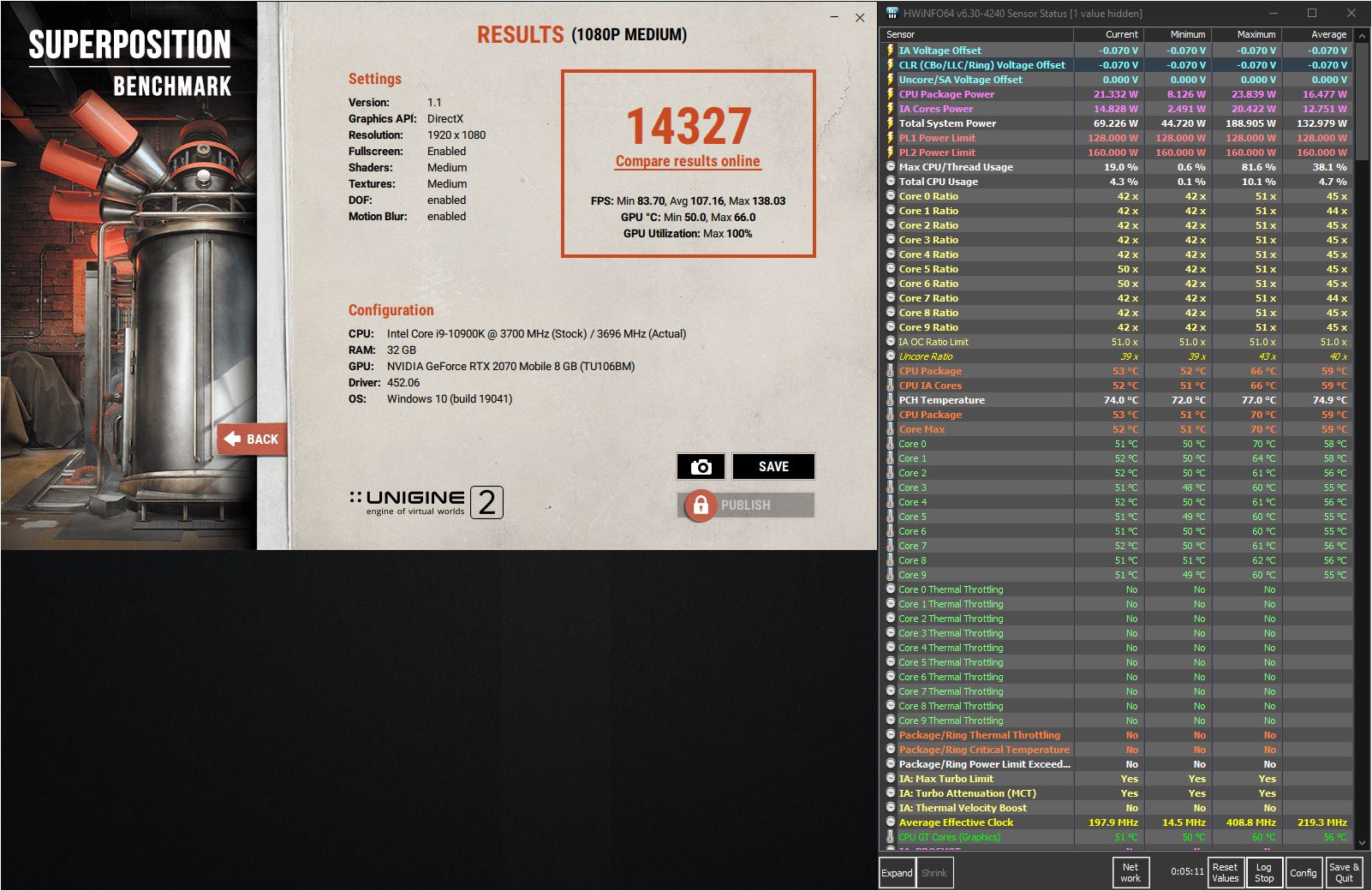The image size is (1372, 891).
Task: Select the lightning icon beside PL1 Power Limit
Action: [x=890, y=138]
